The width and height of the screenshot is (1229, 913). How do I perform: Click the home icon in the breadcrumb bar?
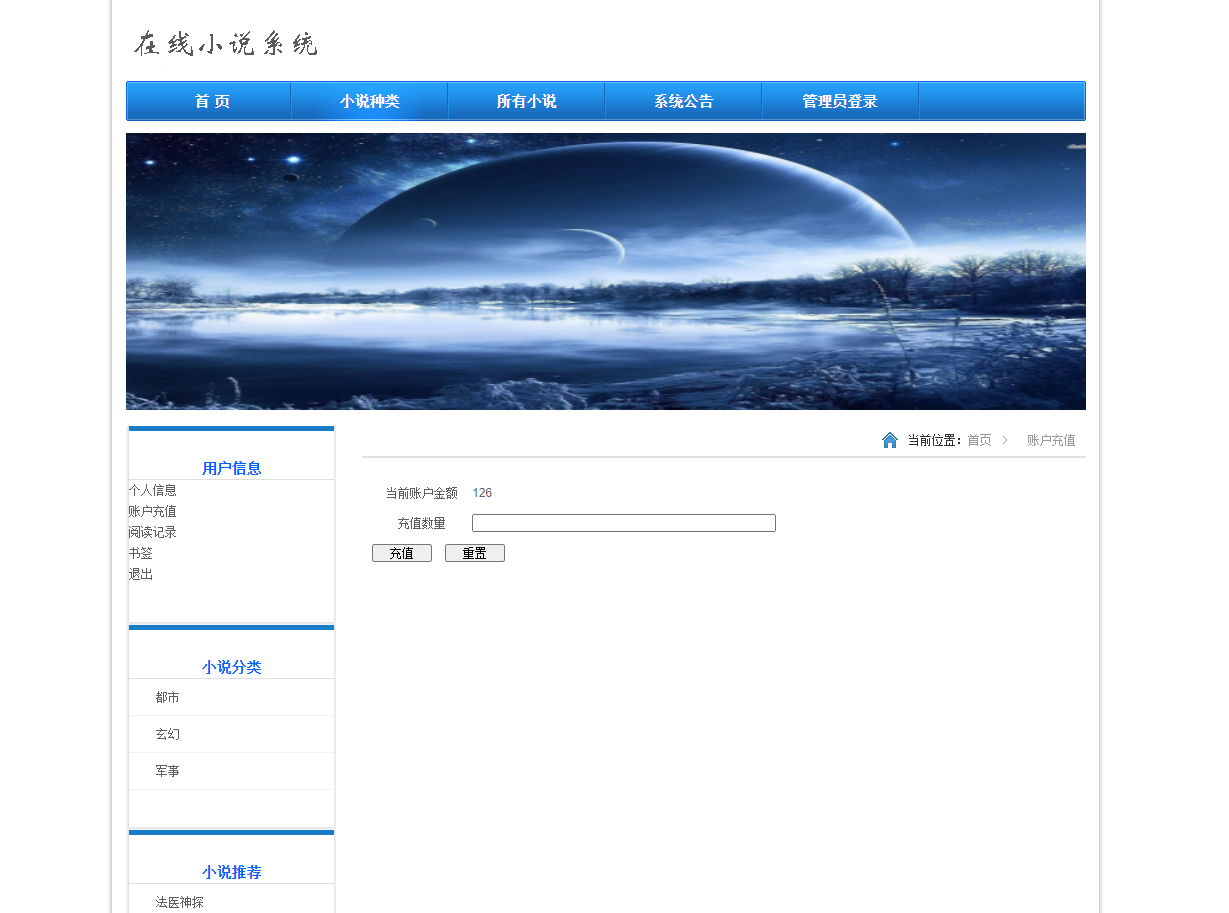click(890, 439)
